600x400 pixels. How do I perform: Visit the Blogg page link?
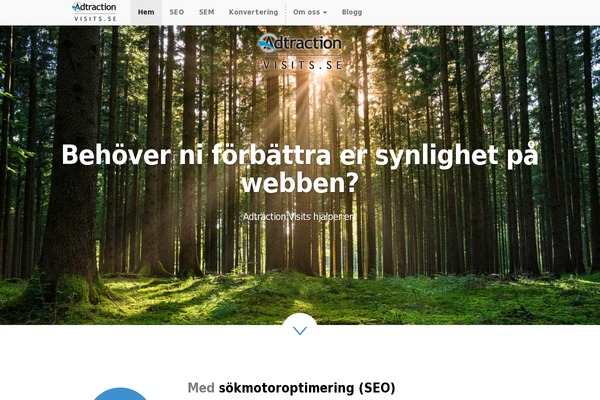(x=352, y=12)
